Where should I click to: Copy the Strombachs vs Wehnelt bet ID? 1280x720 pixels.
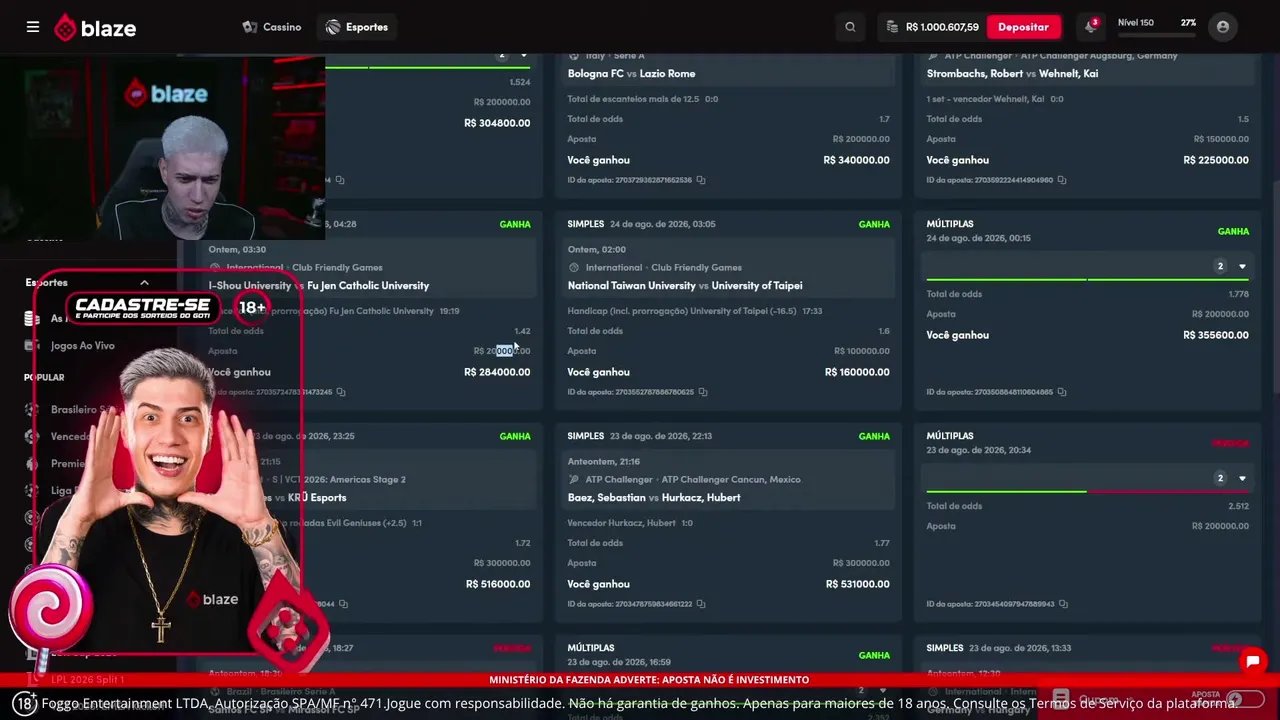tap(1061, 180)
